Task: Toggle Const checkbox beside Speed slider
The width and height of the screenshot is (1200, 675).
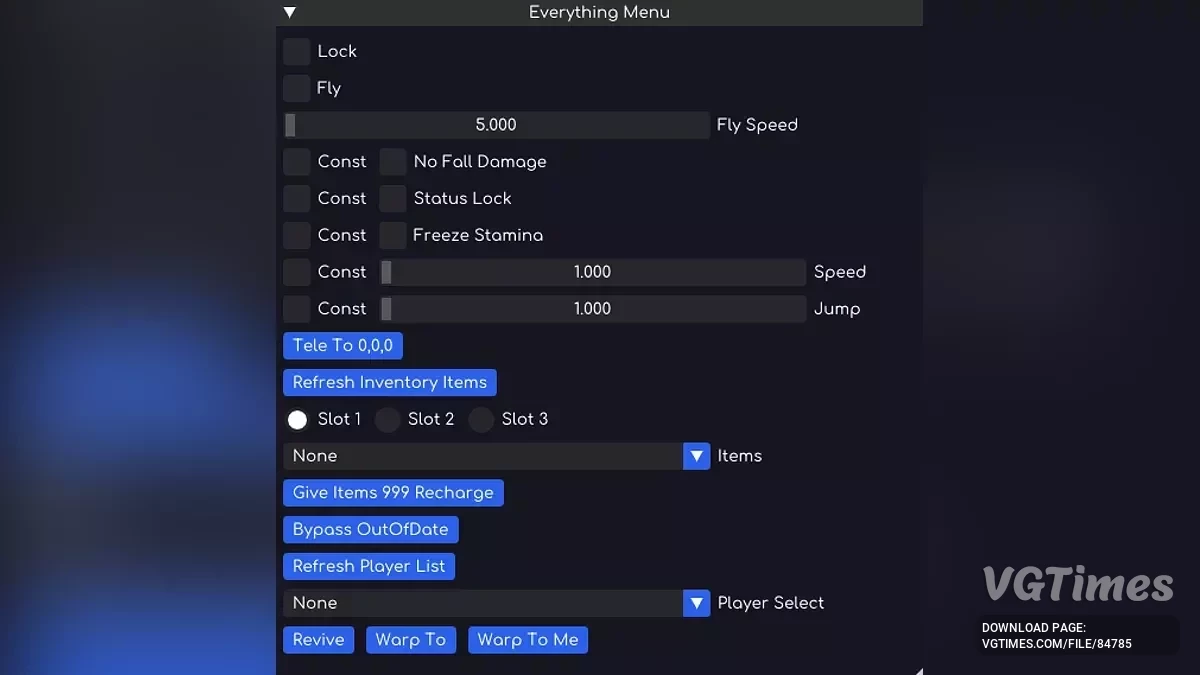Action: [297, 272]
